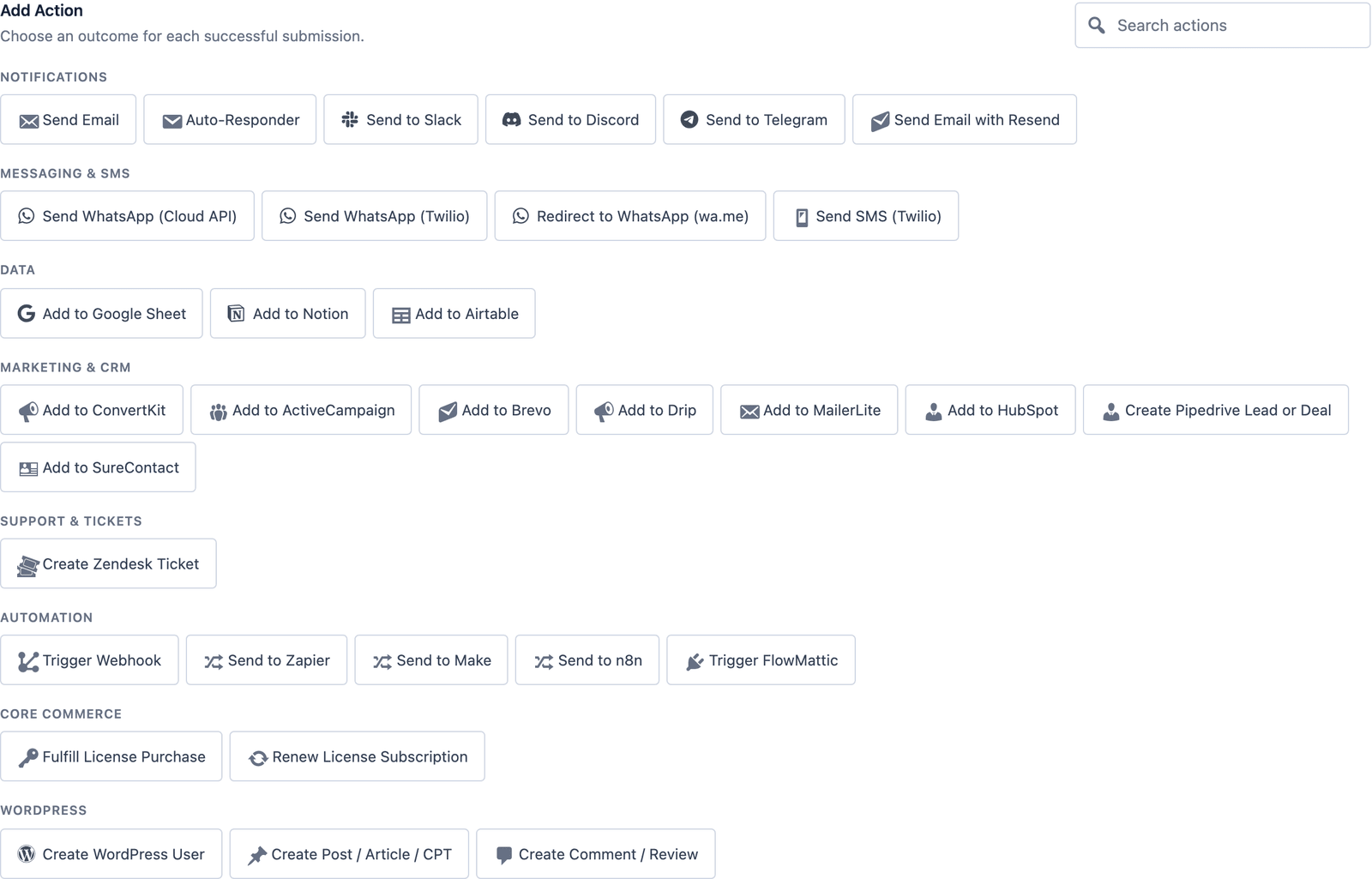This screenshot has width=1372, height=879.
Task: Click WhatsApp icon beside Cloud API option
Action: (x=27, y=216)
